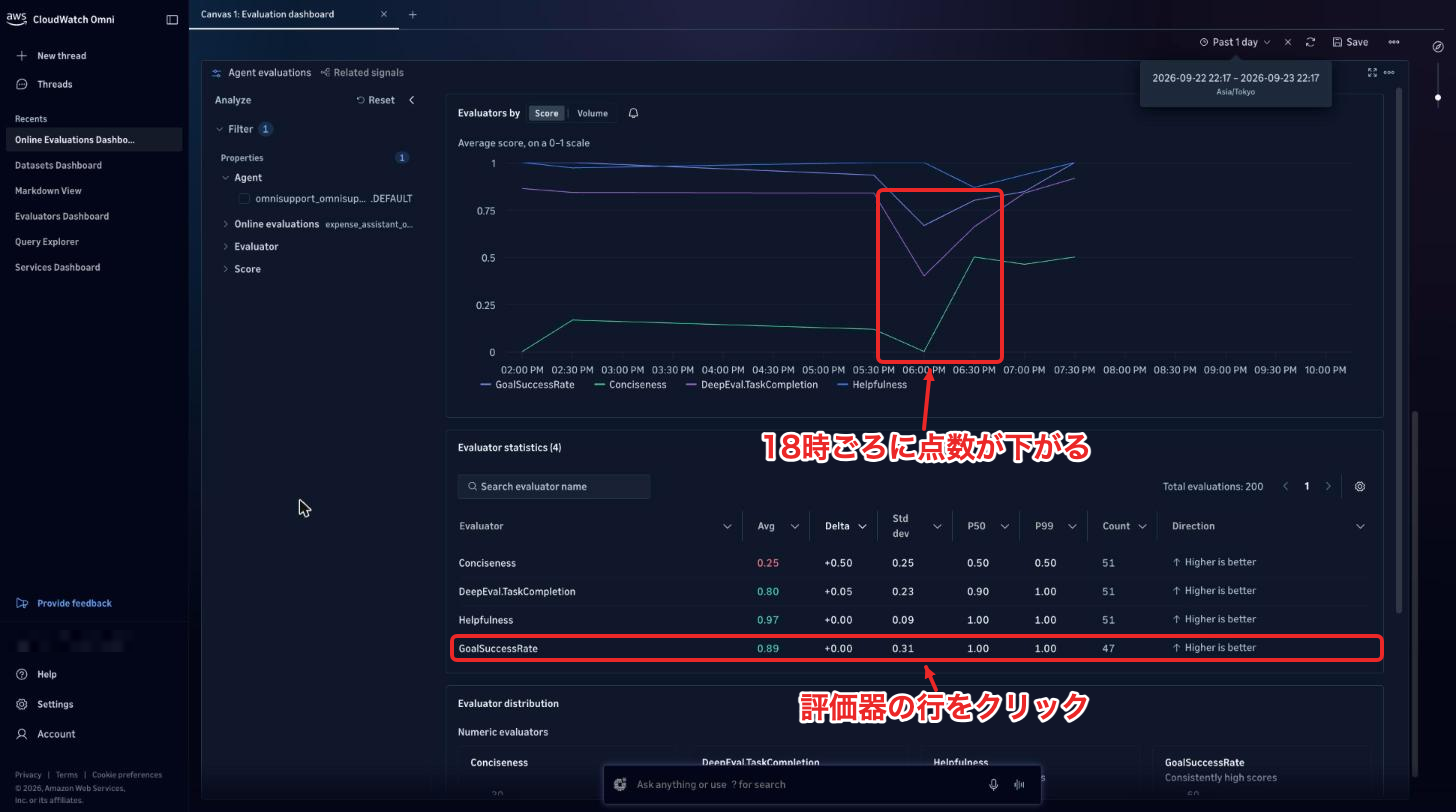Open the Threads list
1456x812 pixels.
(x=54, y=84)
